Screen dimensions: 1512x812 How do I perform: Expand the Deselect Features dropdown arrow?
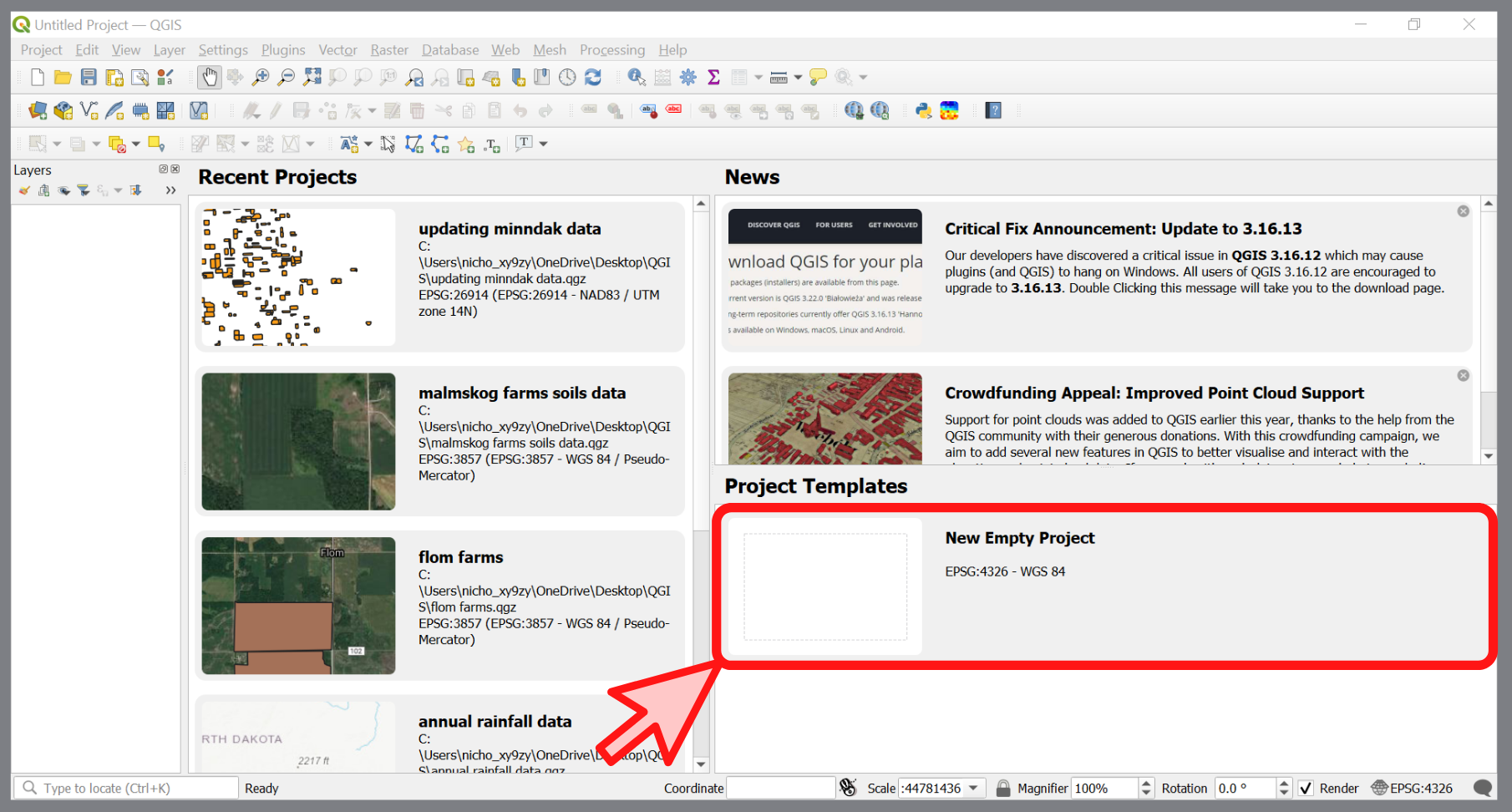135,144
